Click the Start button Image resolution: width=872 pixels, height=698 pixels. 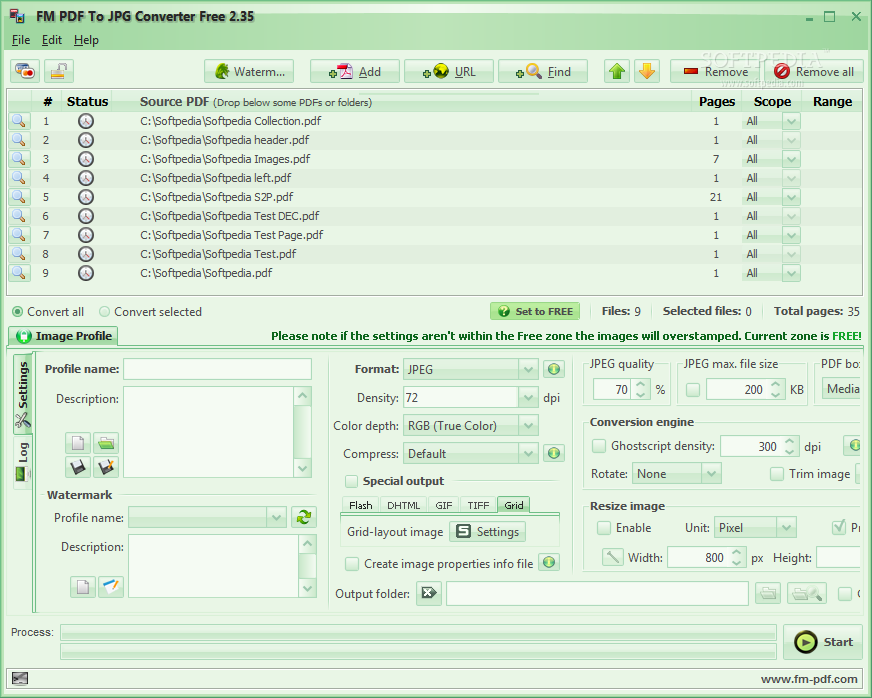pyautogui.click(x=823, y=642)
